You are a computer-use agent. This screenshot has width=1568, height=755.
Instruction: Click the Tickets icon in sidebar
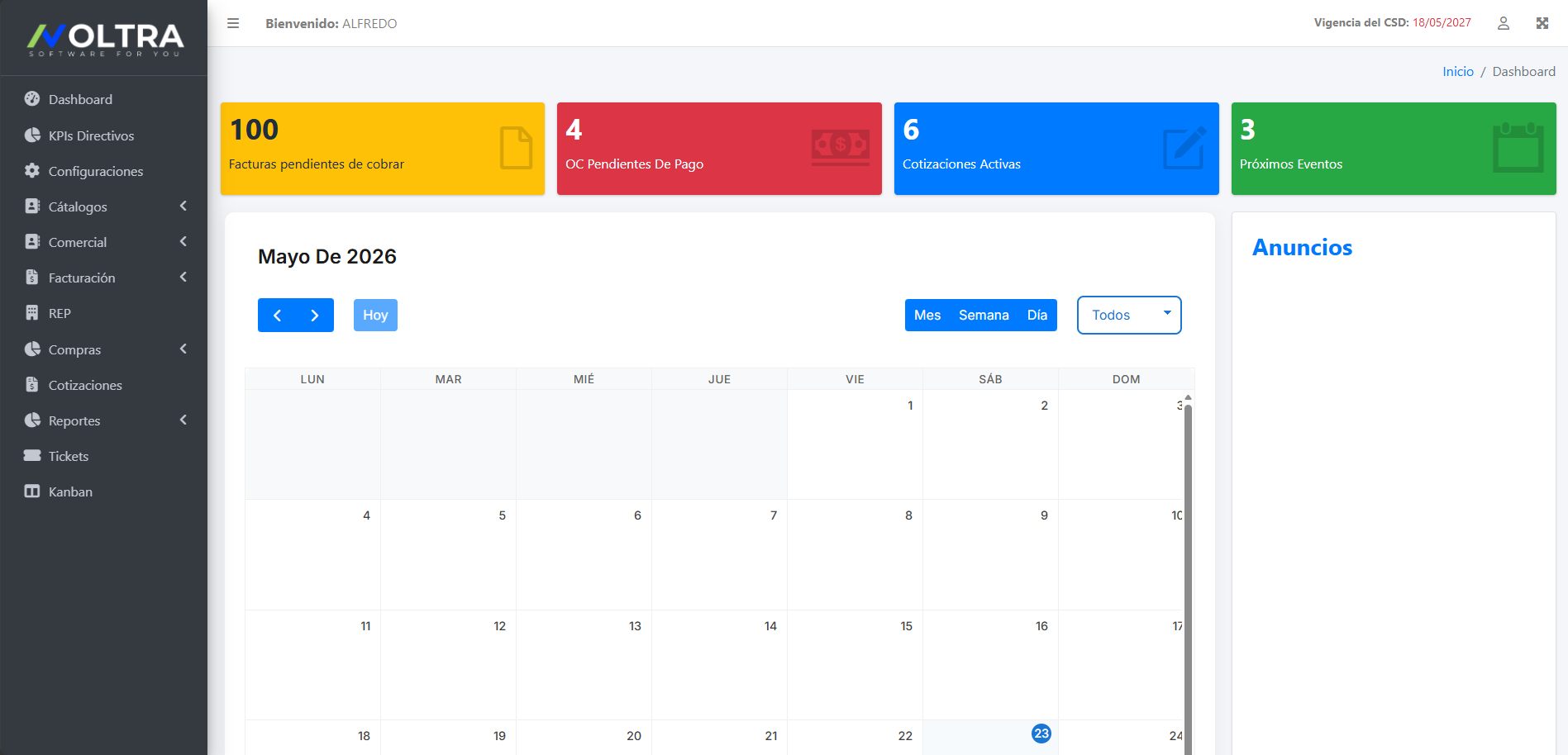tap(32, 456)
